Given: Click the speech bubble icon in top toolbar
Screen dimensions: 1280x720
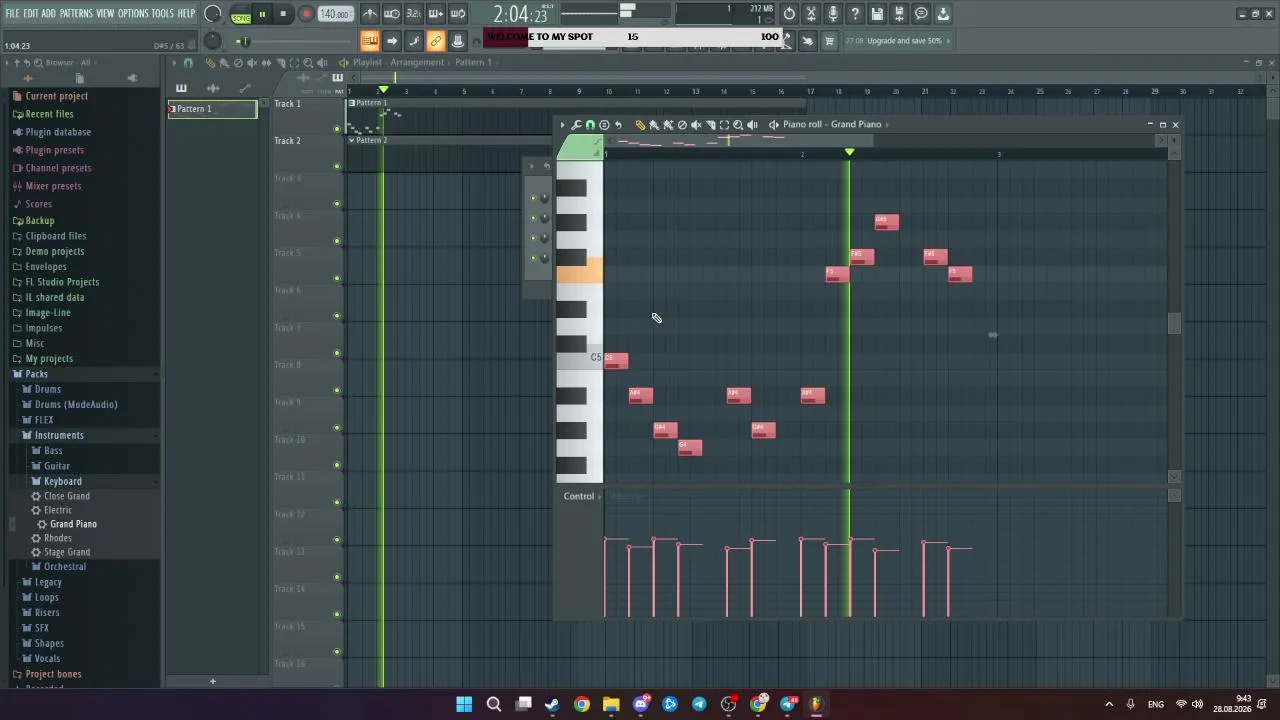Looking at the screenshot, I should coord(921,14).
